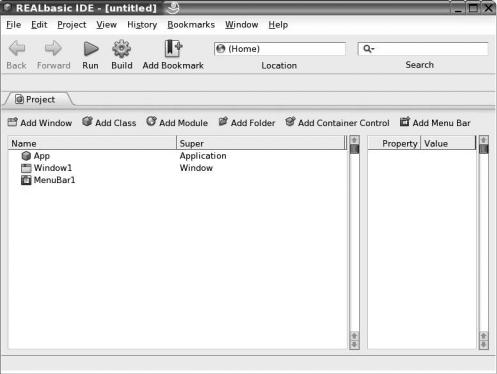
Task: Click the Add Container Control label
Action: click(344, 123)
